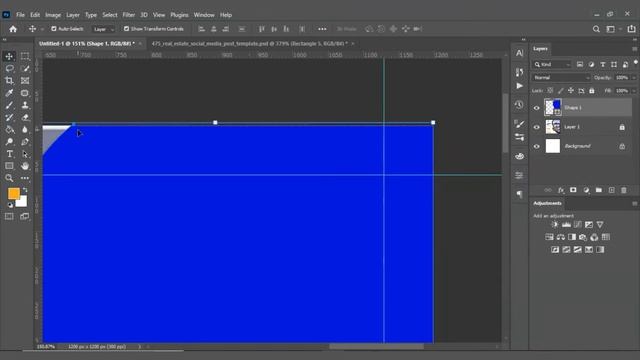This screenshot has height=360, width=640.
Task: Click the Adjustments panel tab
Action: pos(547,203)
